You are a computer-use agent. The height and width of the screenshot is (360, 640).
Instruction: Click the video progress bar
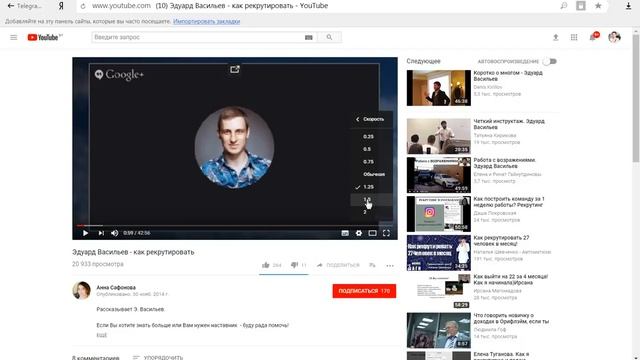click(235, 225)
